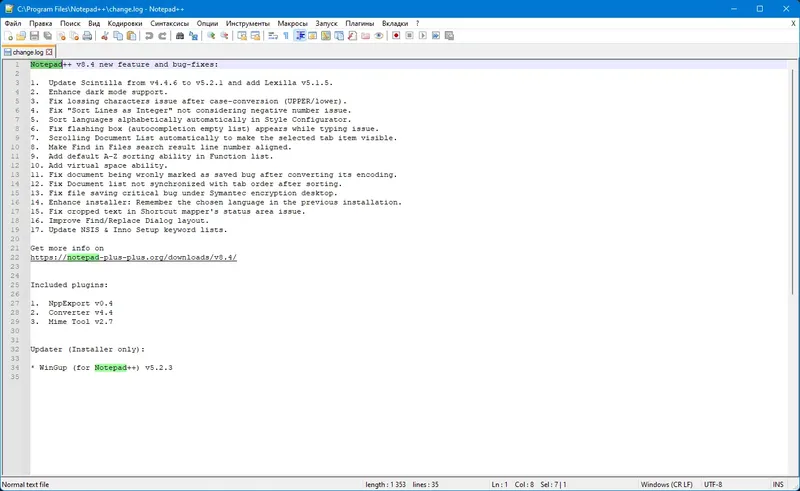Viewport: 800px width, 491px height.
Task: Open the Кодировки menu
Action: [x=124, y=23]
